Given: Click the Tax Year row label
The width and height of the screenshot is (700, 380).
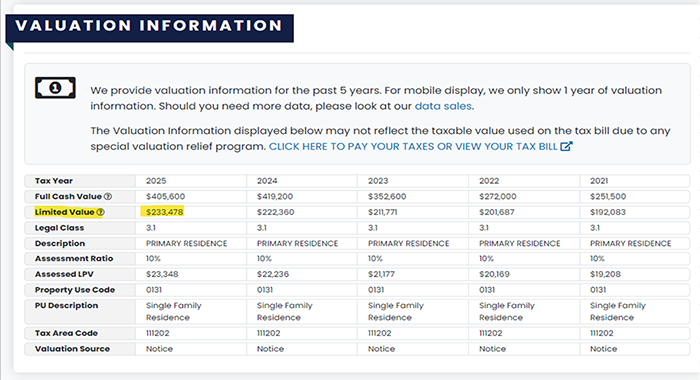Looking at the screenshot, I should point(54,181).
